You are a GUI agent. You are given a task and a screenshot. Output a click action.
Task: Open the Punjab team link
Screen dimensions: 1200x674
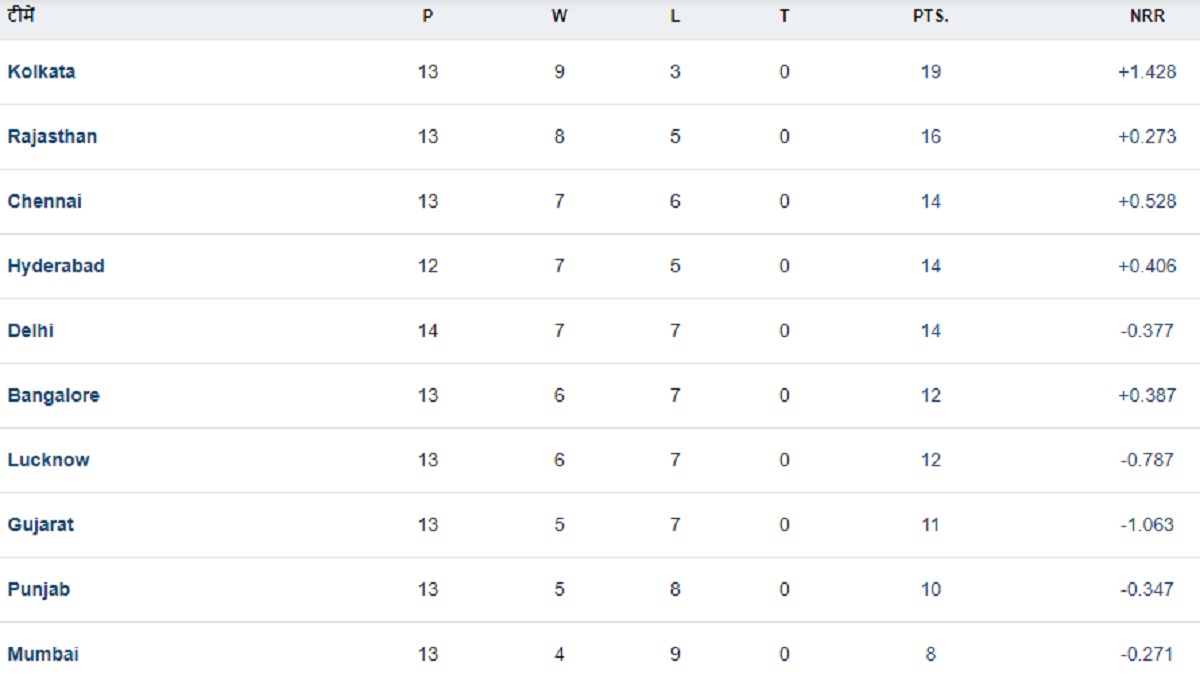click(x=38, y=589)
